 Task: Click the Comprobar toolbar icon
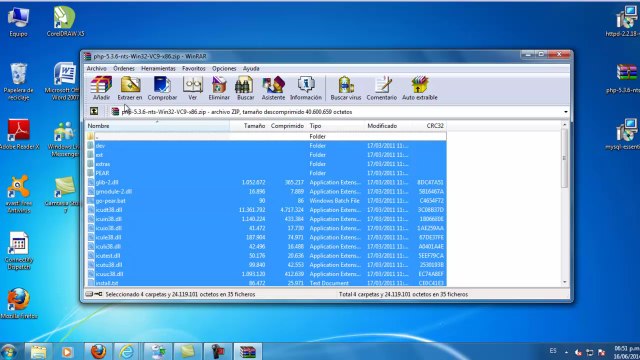point(162,88)
